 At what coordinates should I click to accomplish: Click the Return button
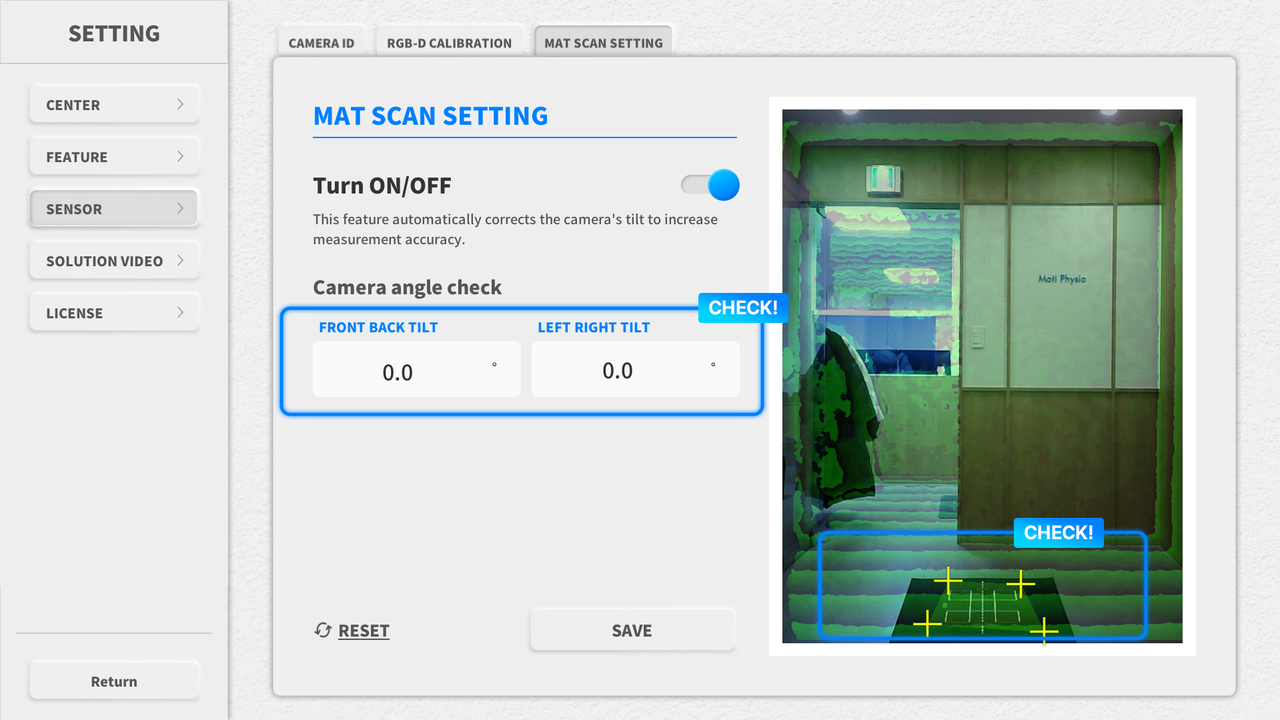114,681
